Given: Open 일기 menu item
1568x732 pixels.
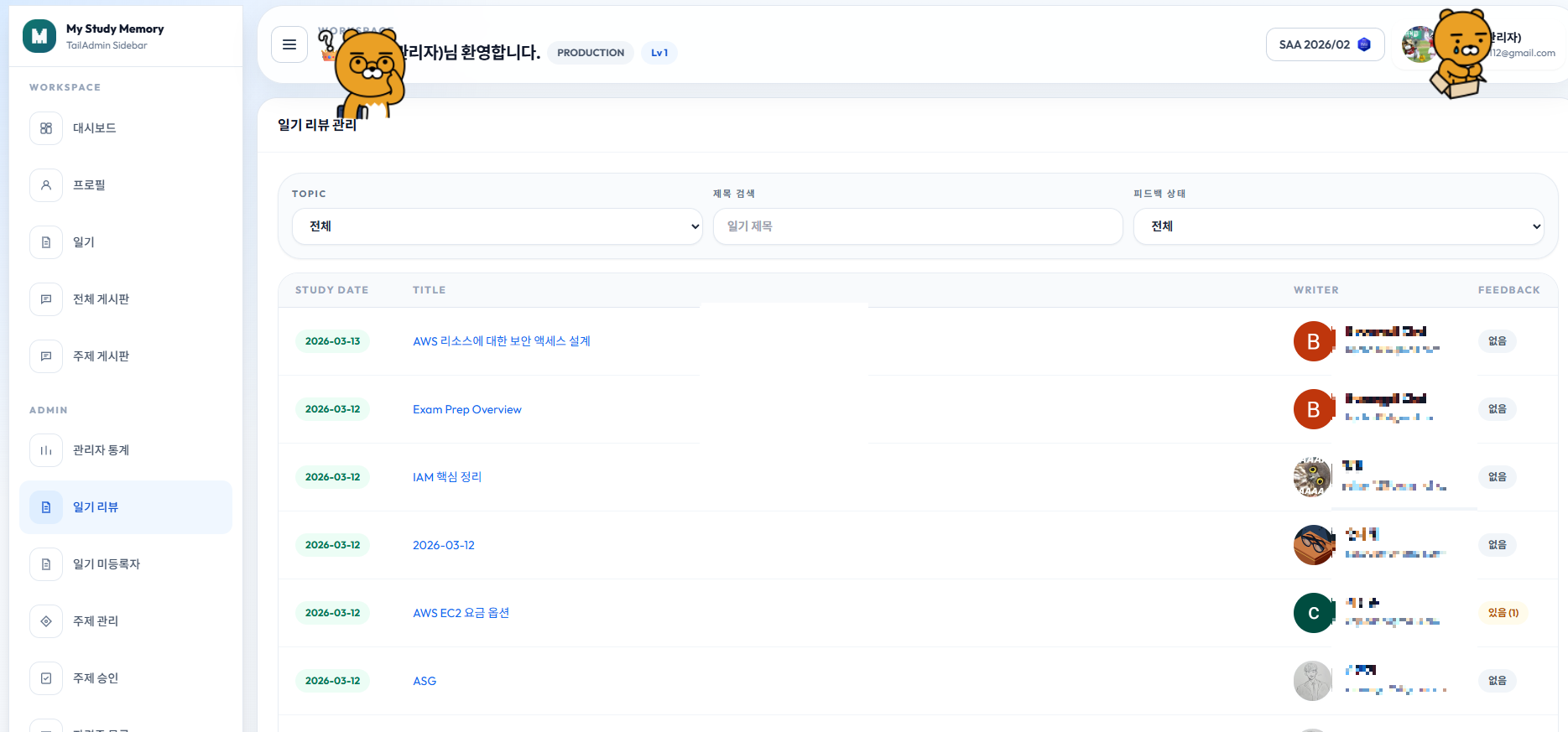Looking at the screenshot, I should pyautogui.click(x=126, y=242).
